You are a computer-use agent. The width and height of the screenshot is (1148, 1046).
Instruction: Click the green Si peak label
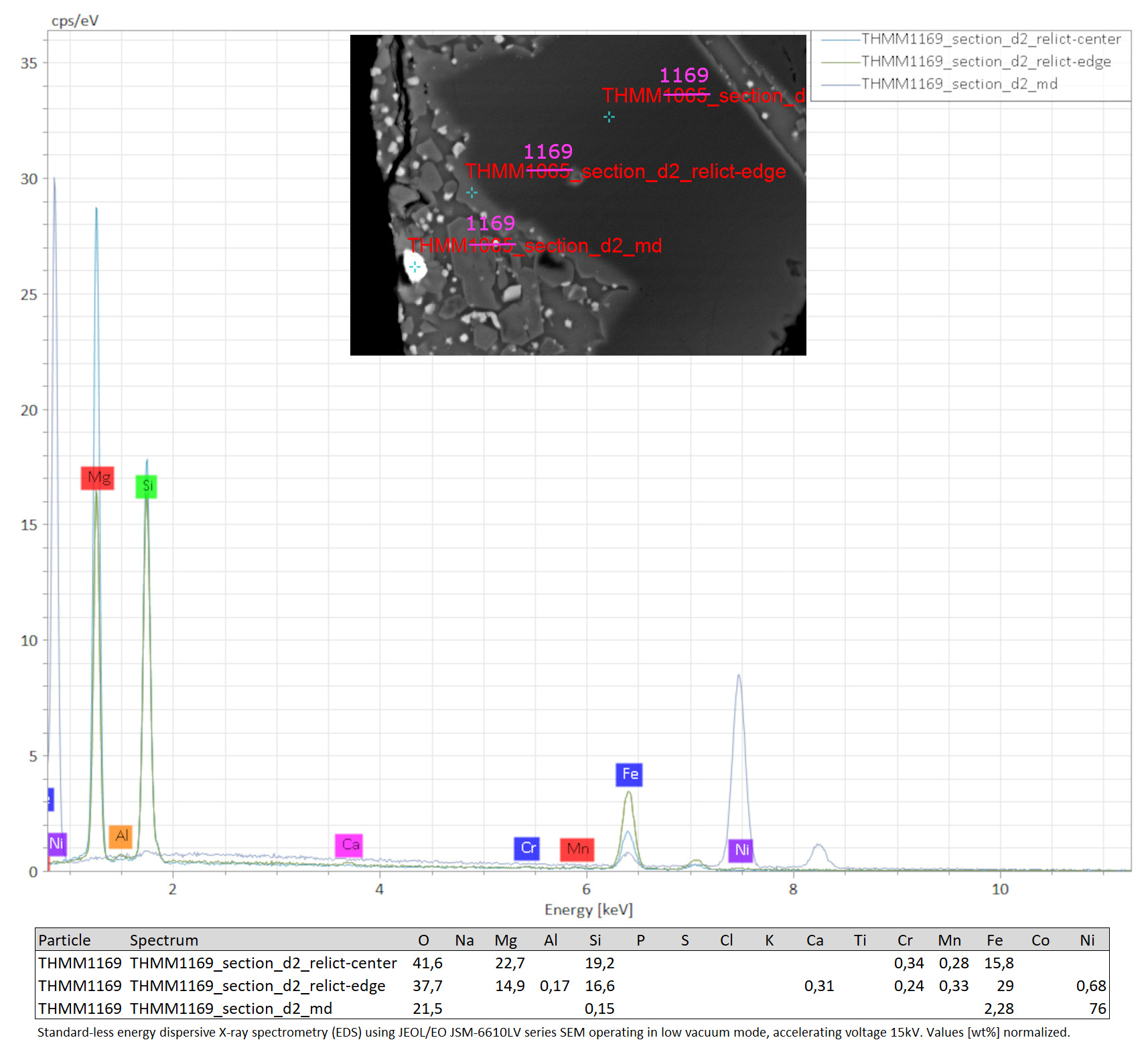click(147, 486)
